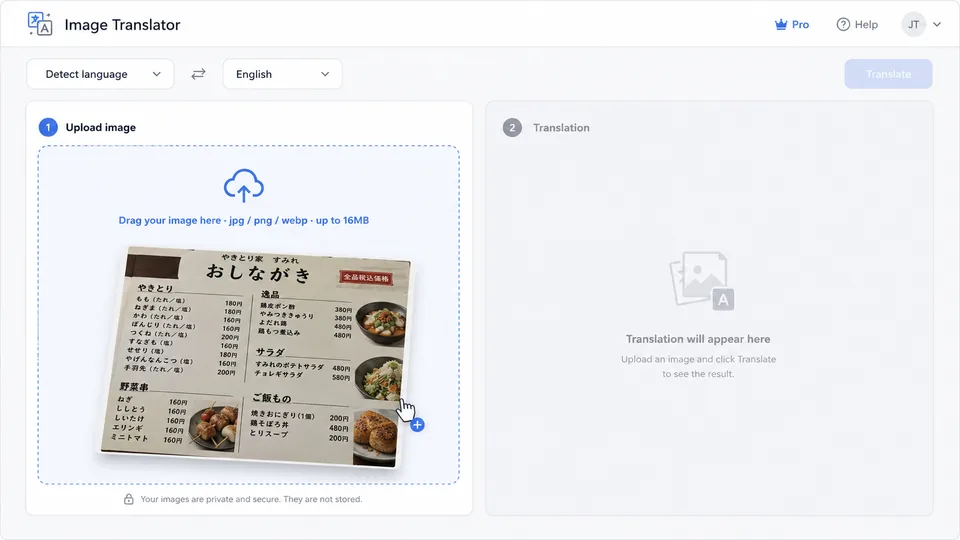Click the JT user avatar
Screen dimensions: 960x540
(x=913, y=24)
